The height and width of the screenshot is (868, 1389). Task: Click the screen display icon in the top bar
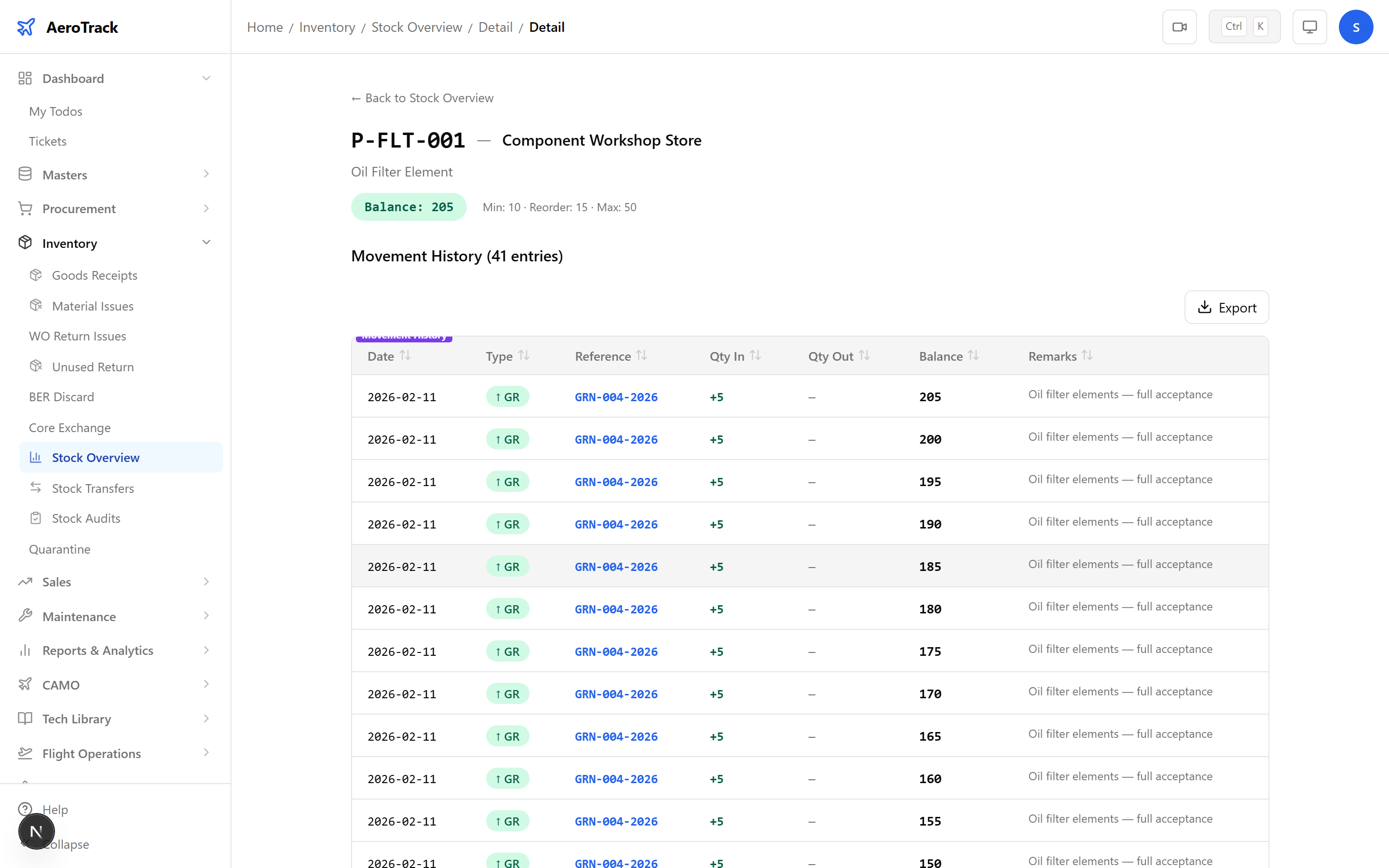click(x=1309, y=27)
